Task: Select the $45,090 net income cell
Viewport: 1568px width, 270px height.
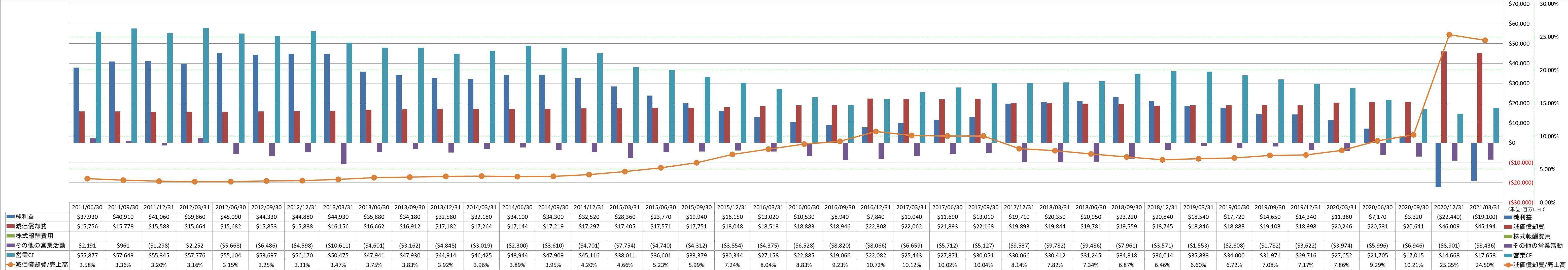Action: 231,217
